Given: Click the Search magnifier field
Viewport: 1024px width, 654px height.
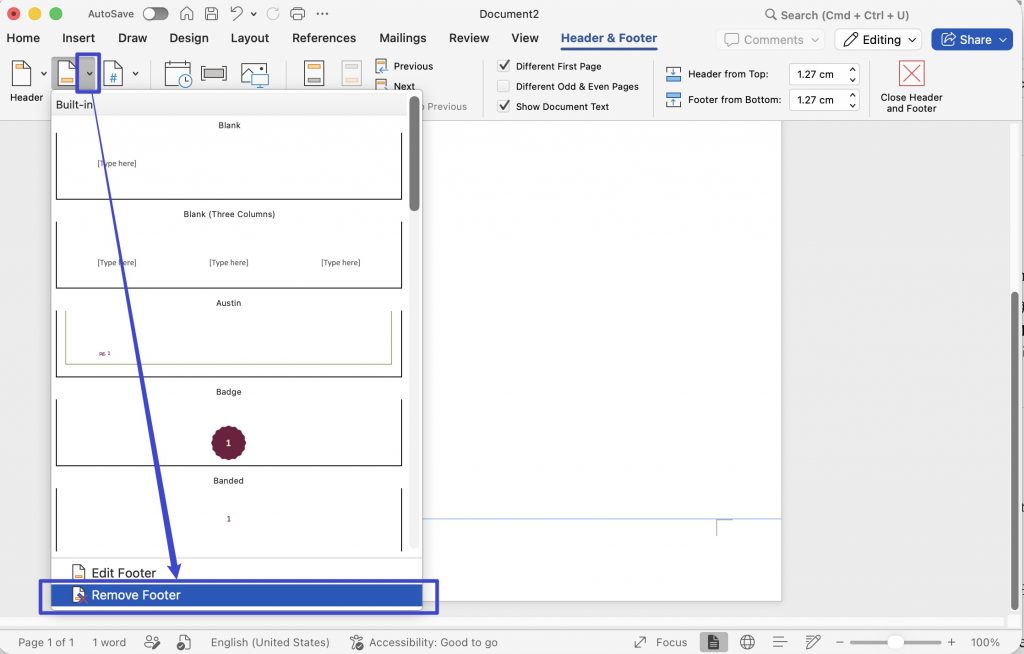Looking at the screenshot, I should click(x=837, y=14).
